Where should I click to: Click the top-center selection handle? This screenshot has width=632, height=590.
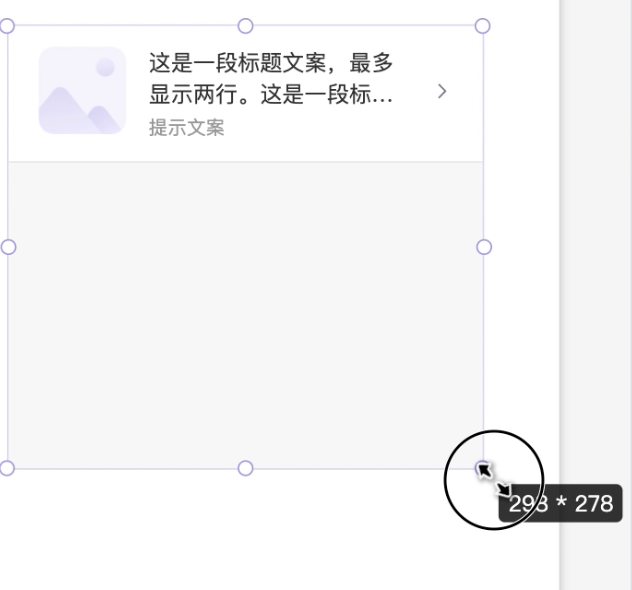click(245, 26)
